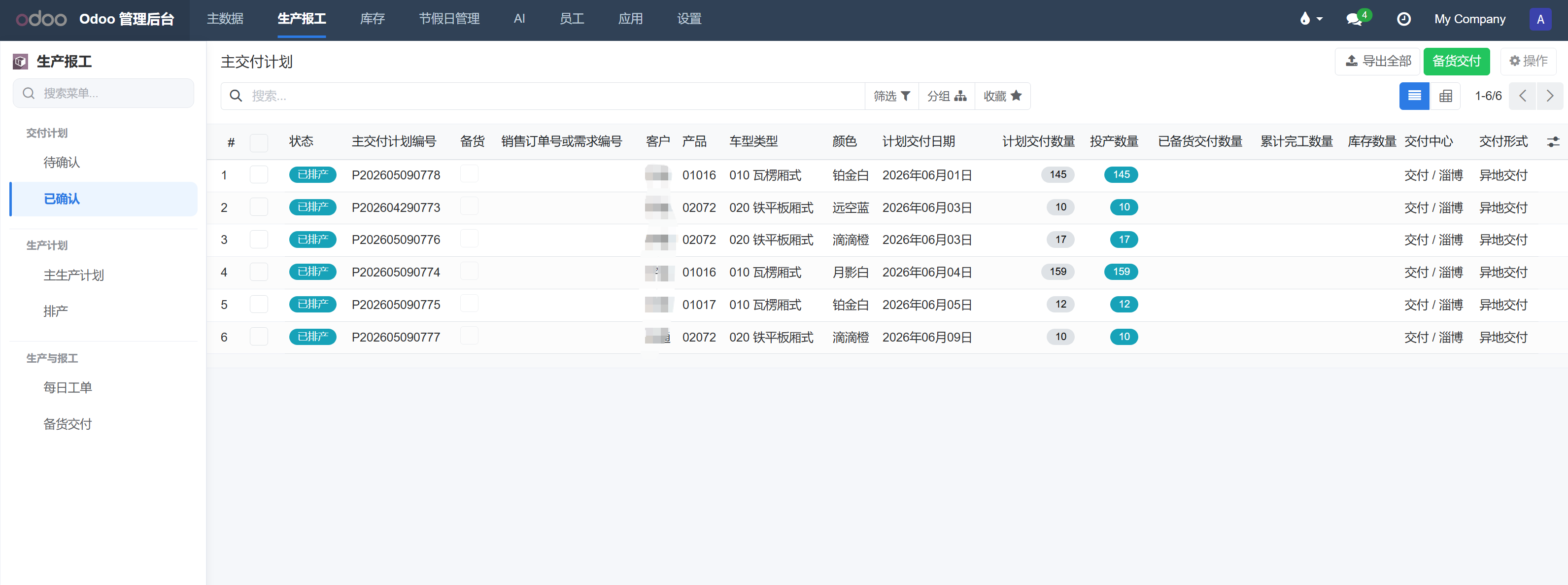Click the teal 投产数量 badge 12
This screenshot has width=1568, height=585.
pos(1124,304)
